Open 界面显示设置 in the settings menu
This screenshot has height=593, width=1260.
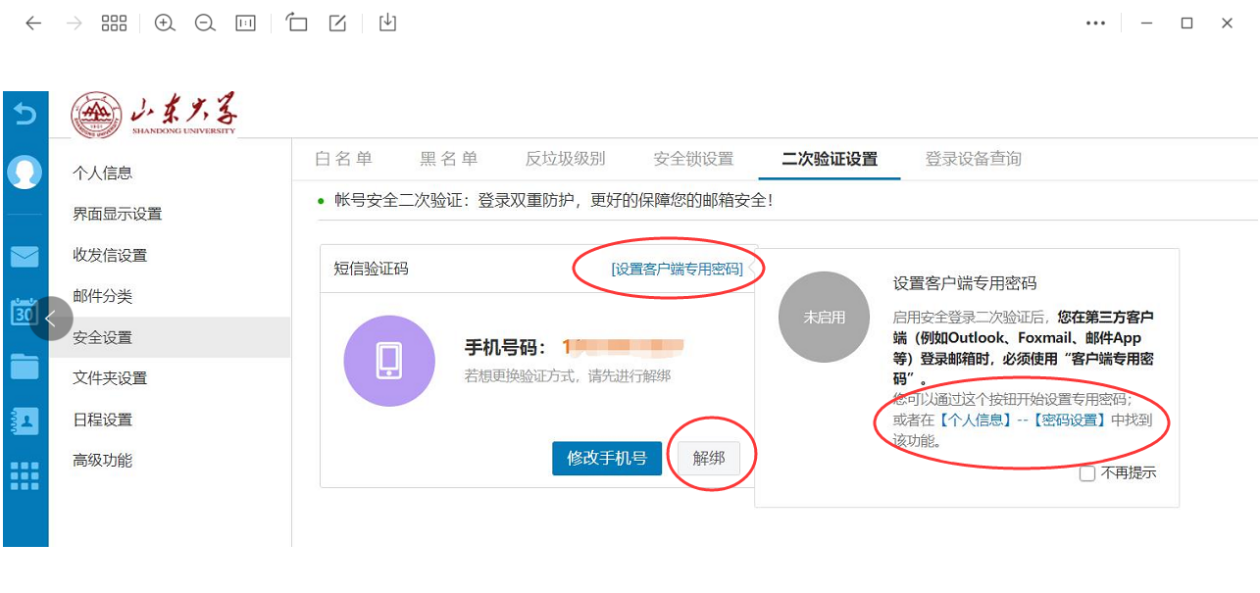(117, 214)
